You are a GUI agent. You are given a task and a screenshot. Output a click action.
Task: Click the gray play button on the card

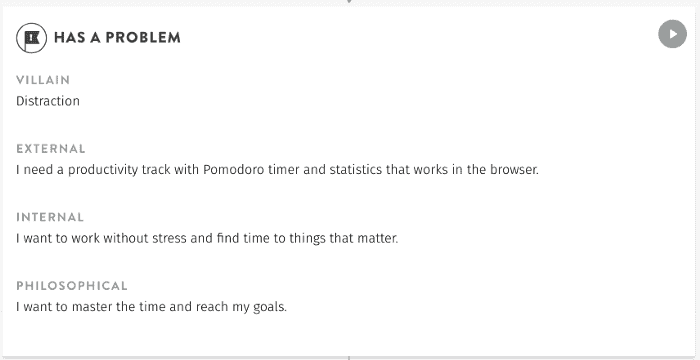(x=672, y=34)
